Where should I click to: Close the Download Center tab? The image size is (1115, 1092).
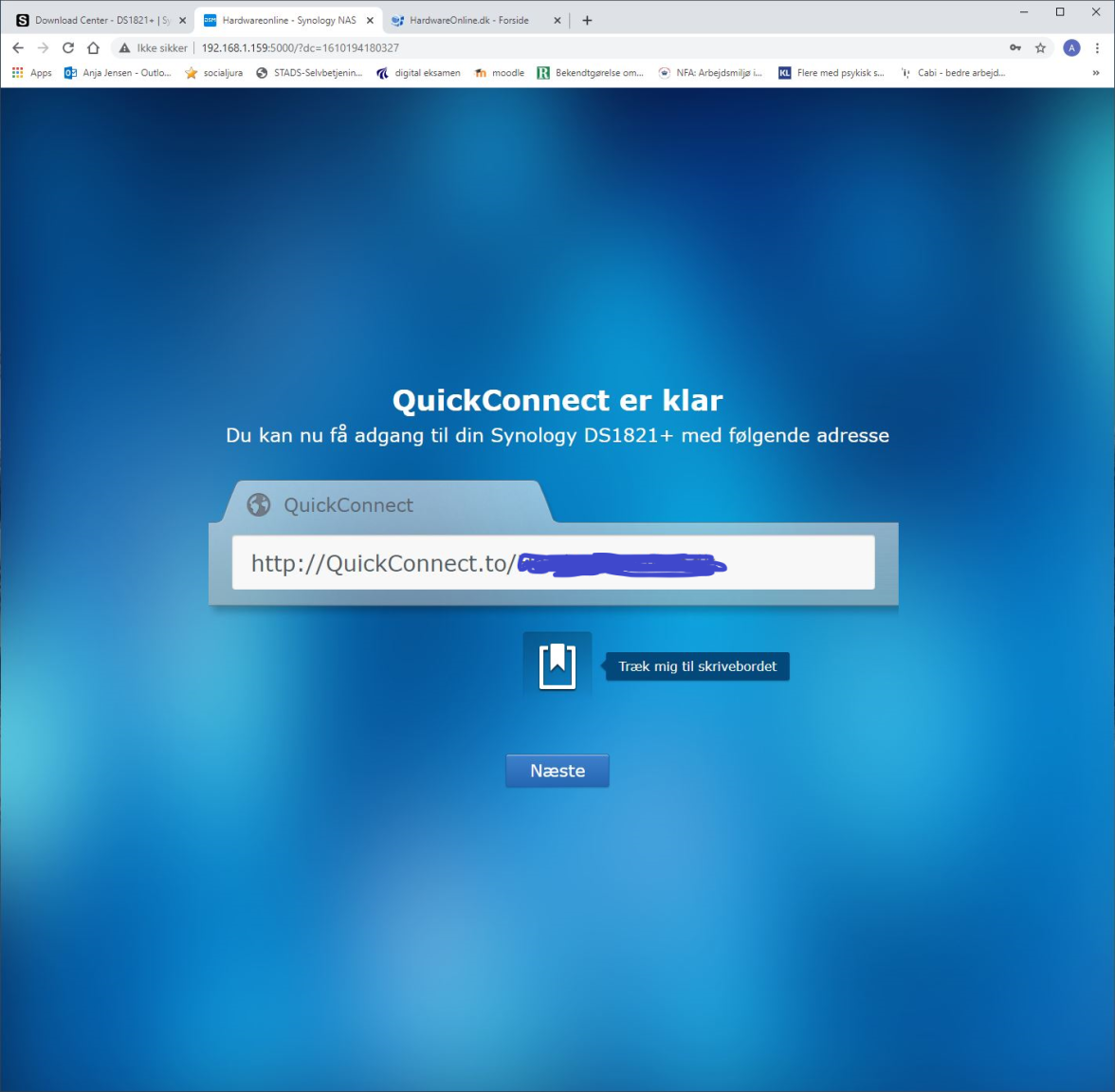[x=182, y=21]
